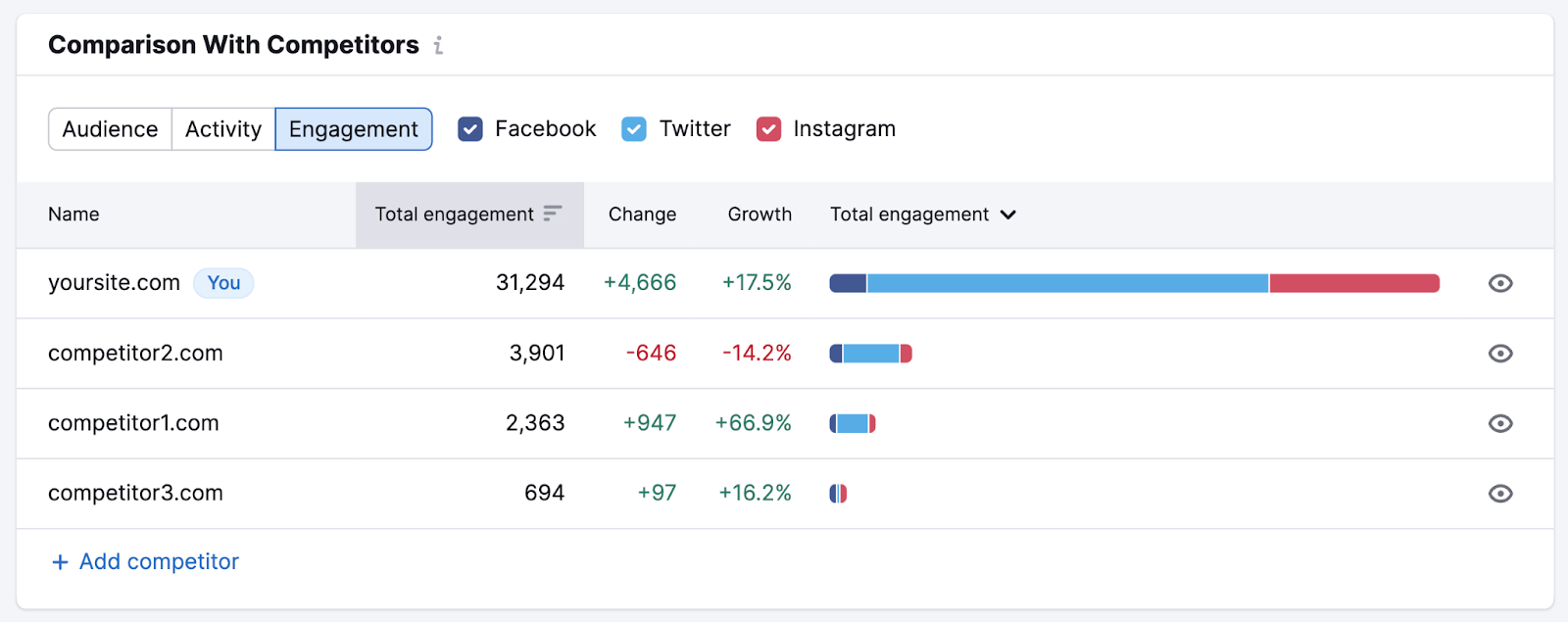Toggle the Instagram checkbox off
This screenshot has height=622, width=1568.
(769, 128)
